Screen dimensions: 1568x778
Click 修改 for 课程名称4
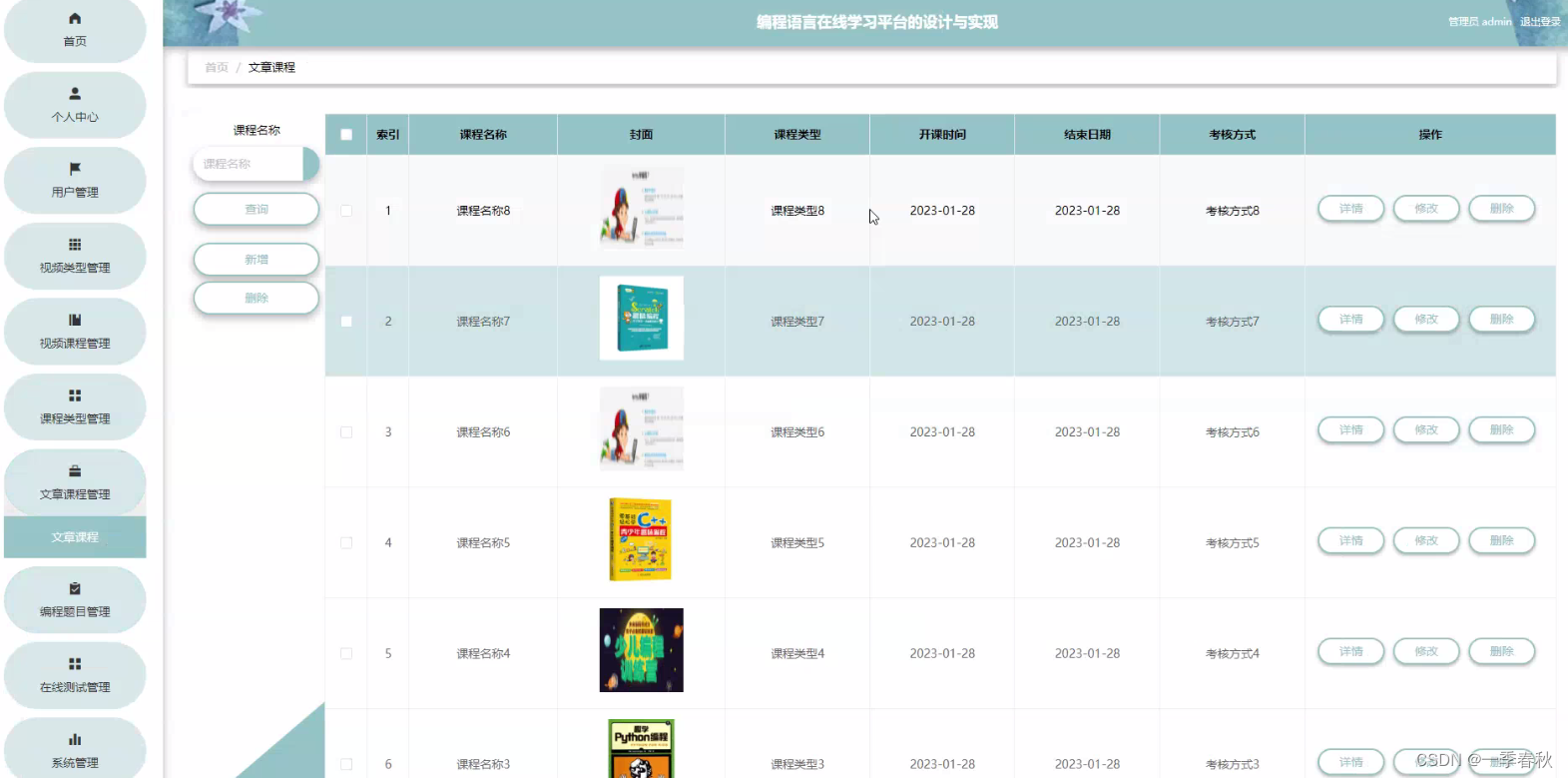click(1426, 652)
